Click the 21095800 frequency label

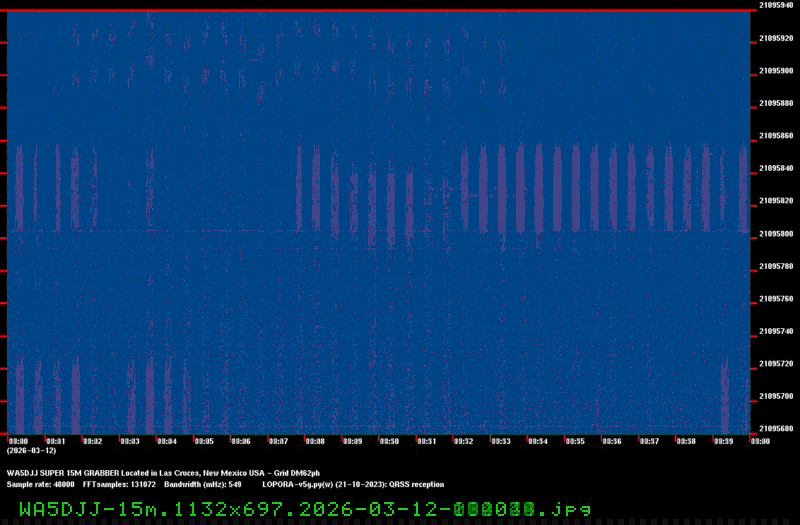[x=776, y=233]
